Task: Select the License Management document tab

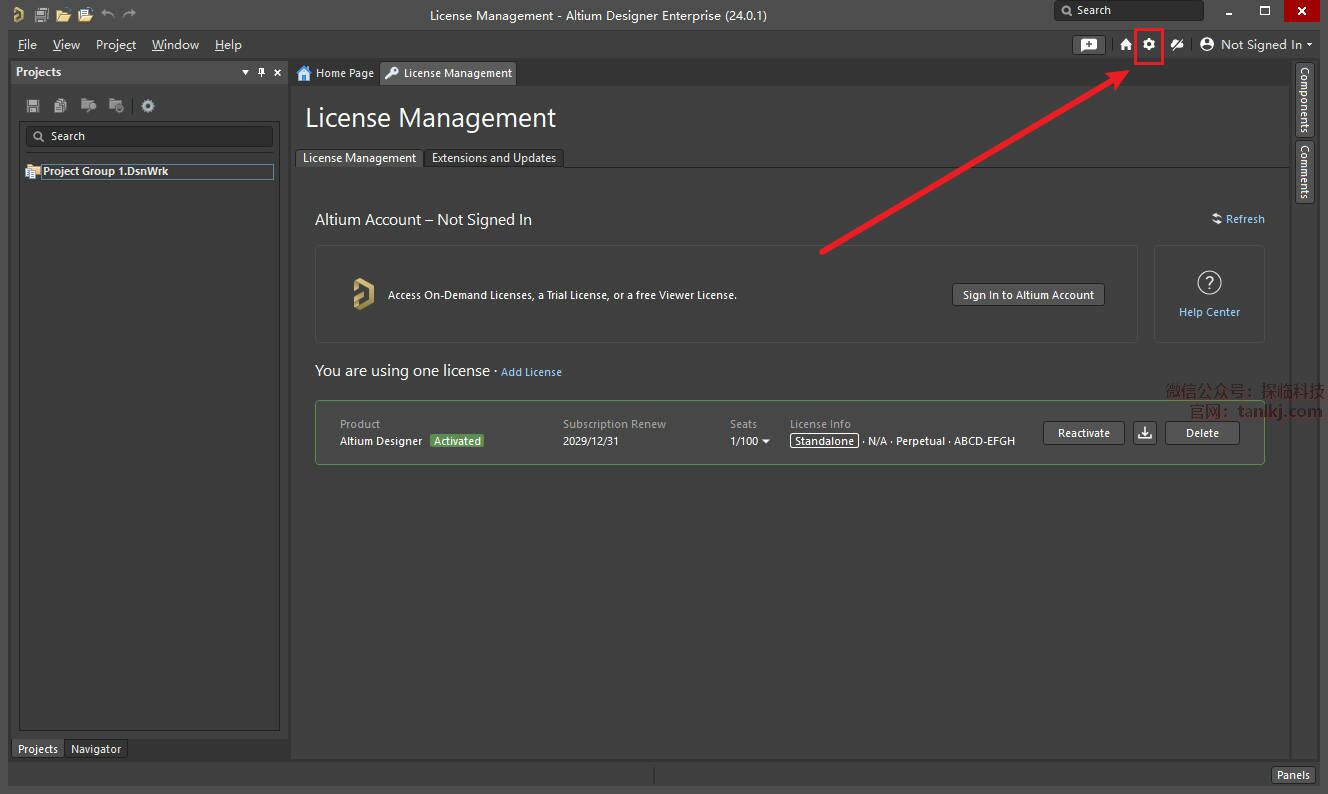Action: [448, 73]
